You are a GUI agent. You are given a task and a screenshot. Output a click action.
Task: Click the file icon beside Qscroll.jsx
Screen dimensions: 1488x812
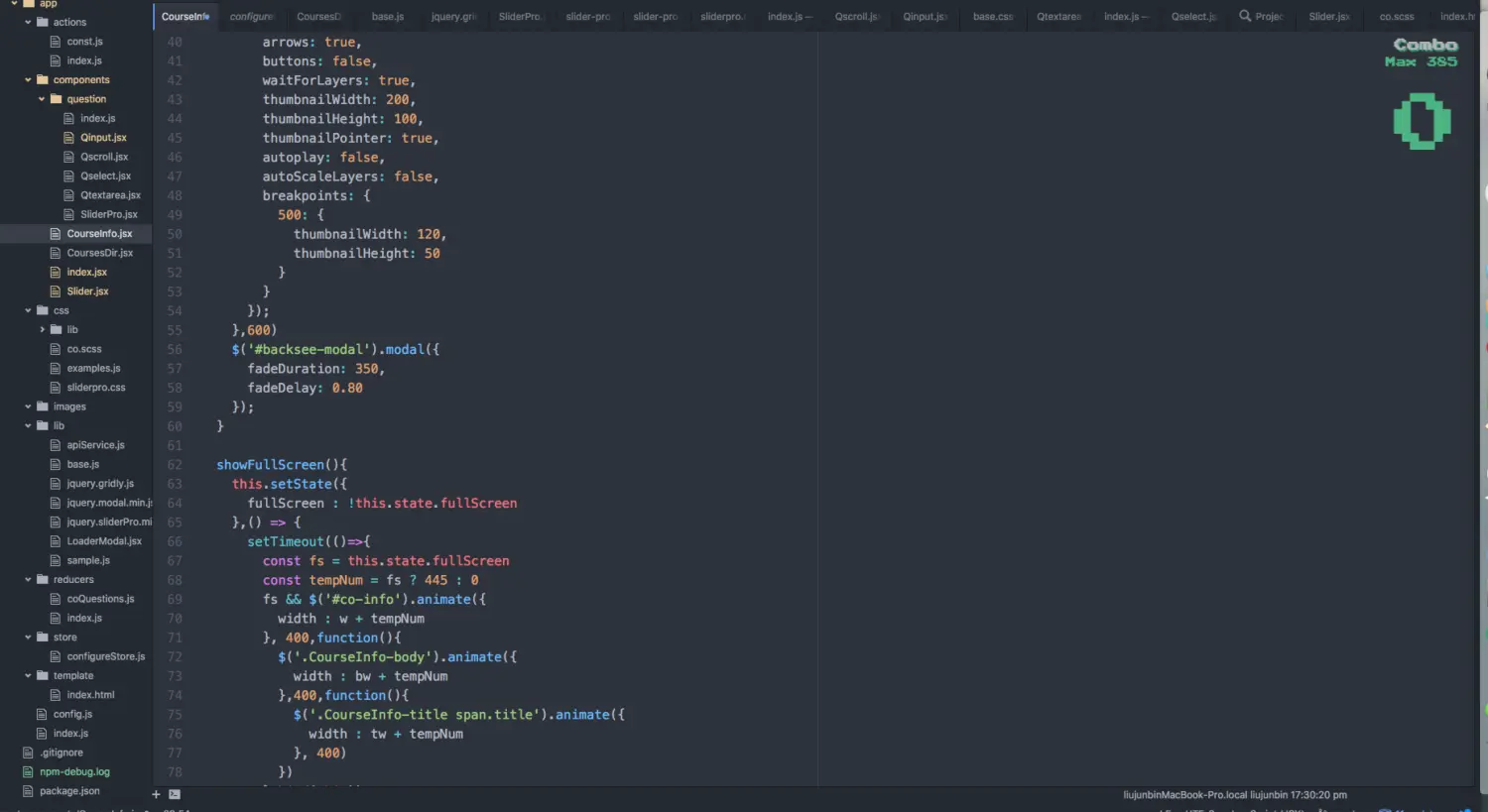click(69, 157)
